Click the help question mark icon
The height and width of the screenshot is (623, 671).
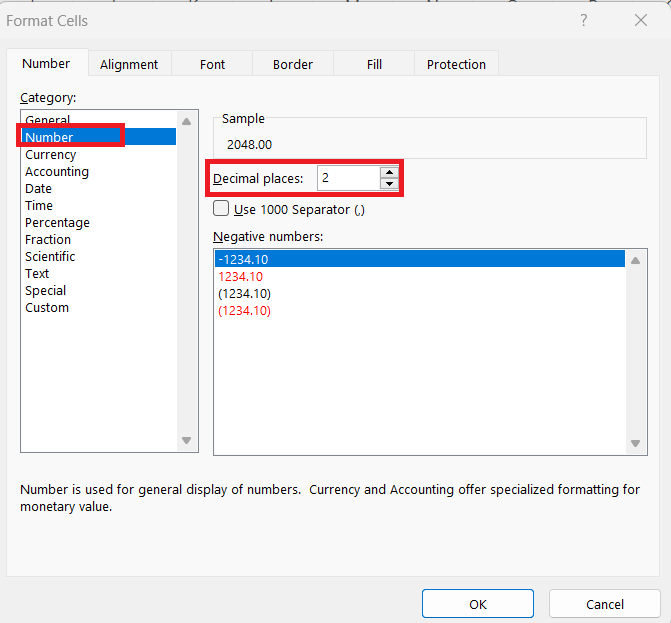point(584,20)
